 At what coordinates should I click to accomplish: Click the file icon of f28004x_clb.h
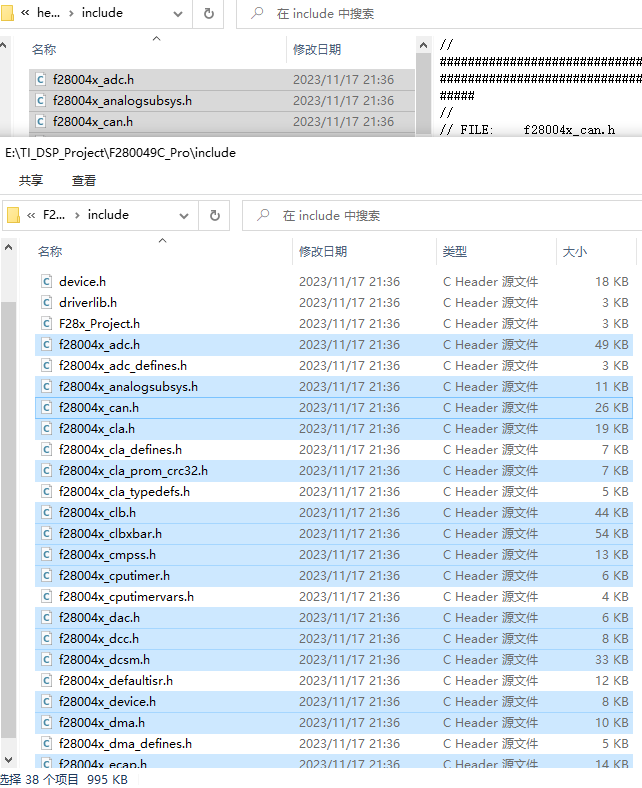pyautogui.click(x=46, y=513)
